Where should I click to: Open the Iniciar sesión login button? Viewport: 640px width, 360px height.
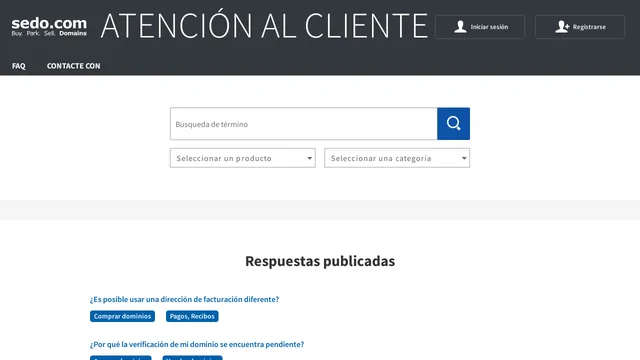coord(480,27)
